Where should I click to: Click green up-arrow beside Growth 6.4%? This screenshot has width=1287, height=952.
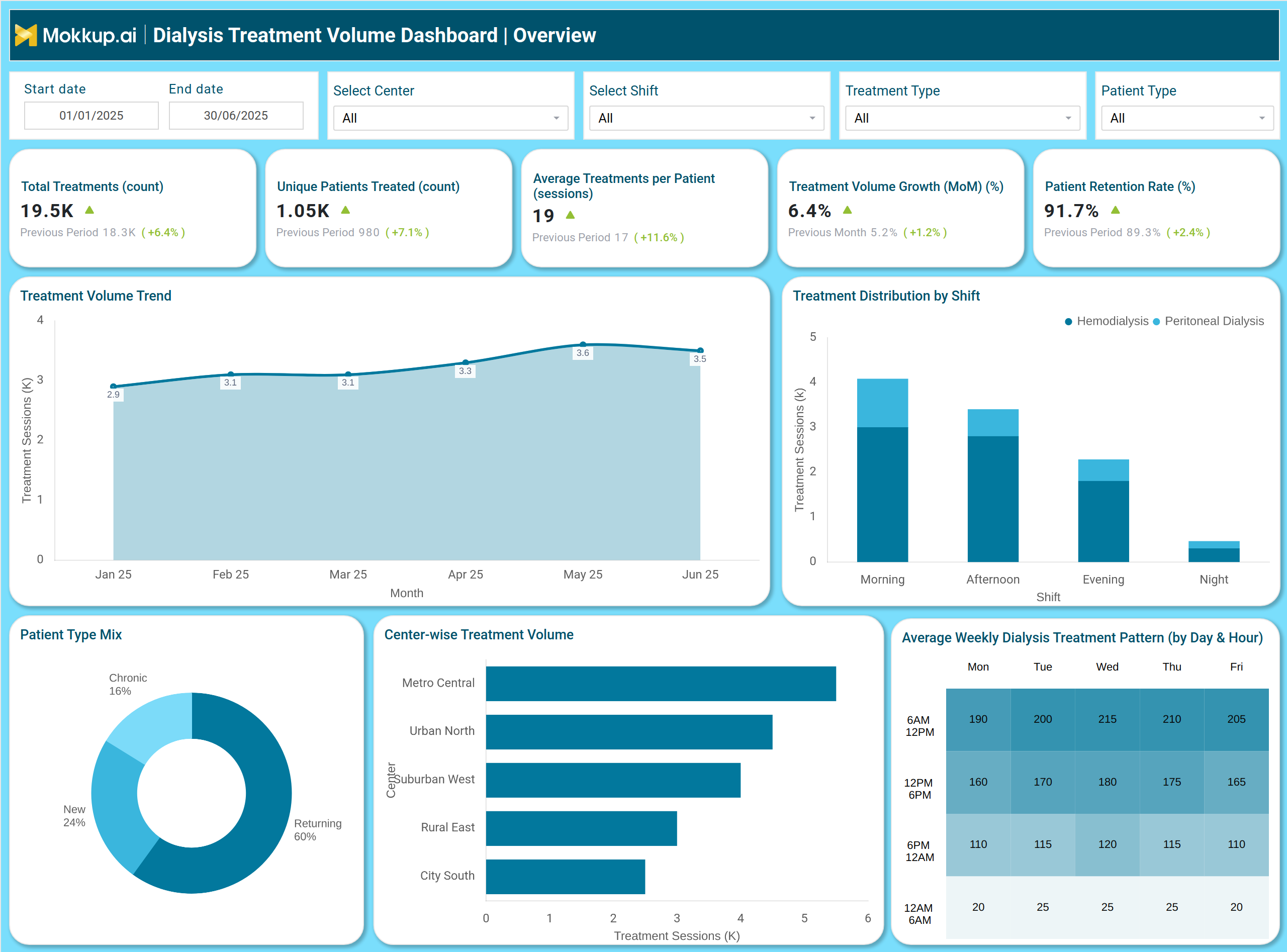(x=847, y=210)
